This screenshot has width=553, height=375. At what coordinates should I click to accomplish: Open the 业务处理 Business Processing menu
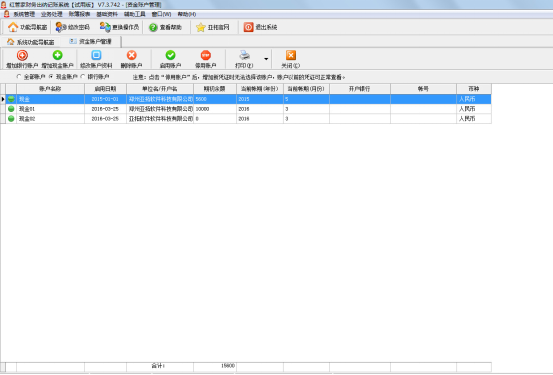pos(51,14)
